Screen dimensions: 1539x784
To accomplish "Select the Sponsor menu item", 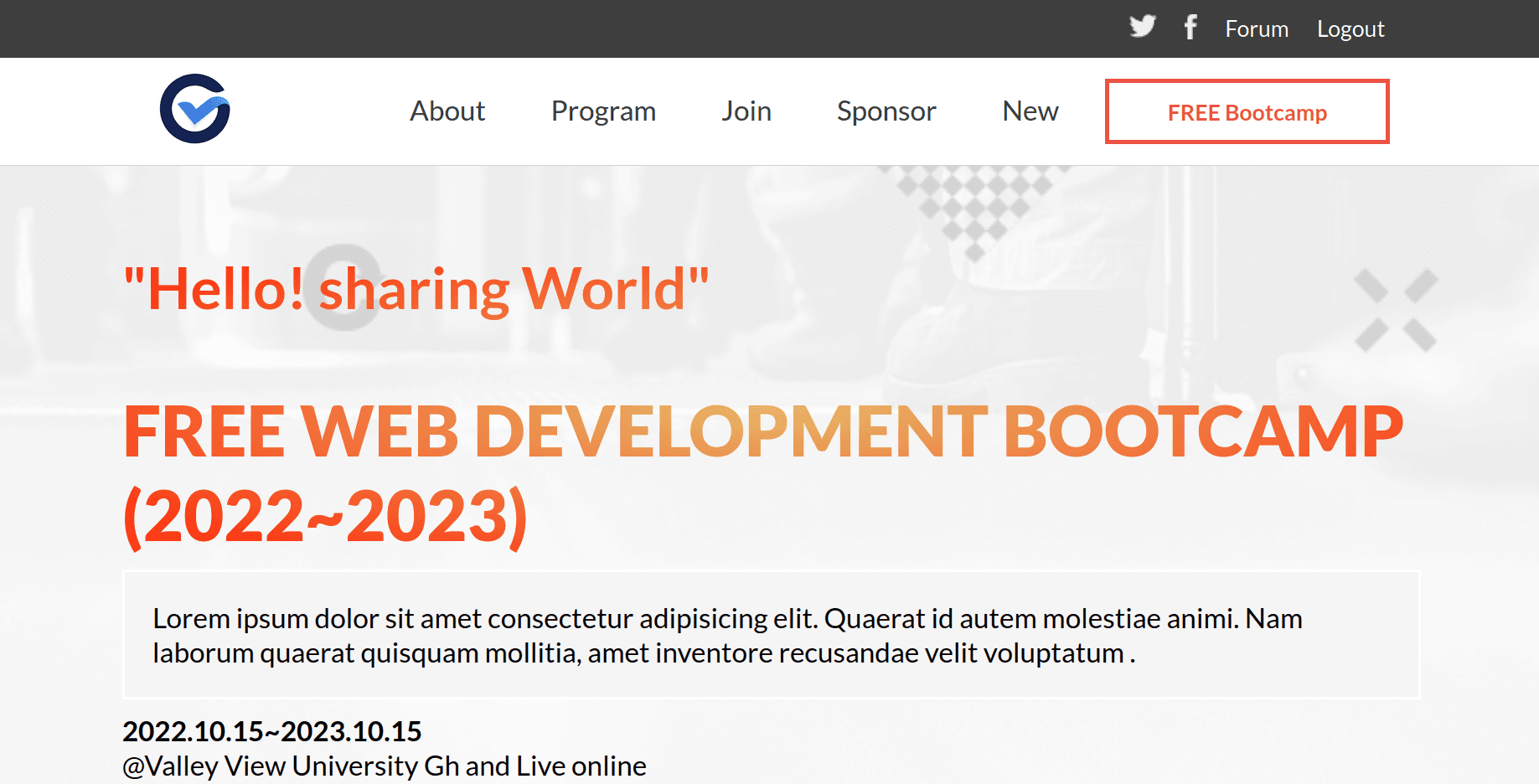I will tap(886, 111).
